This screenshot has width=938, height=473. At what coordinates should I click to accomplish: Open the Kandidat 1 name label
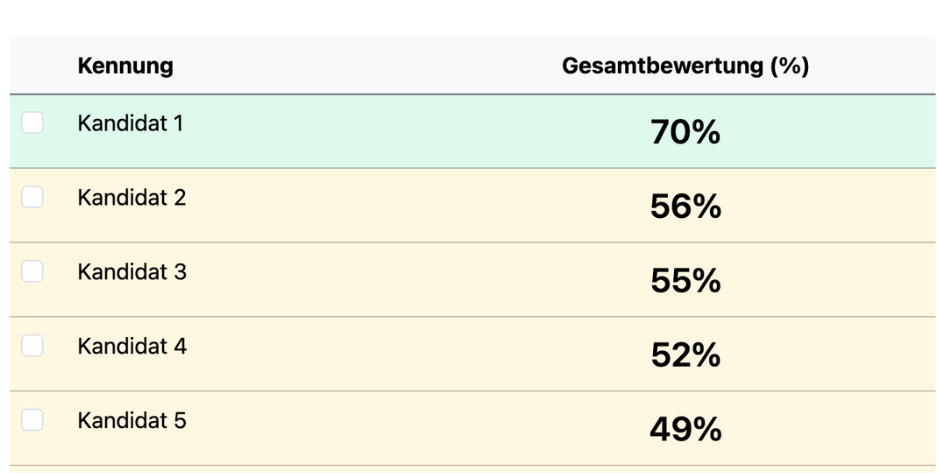coord(130,123)
